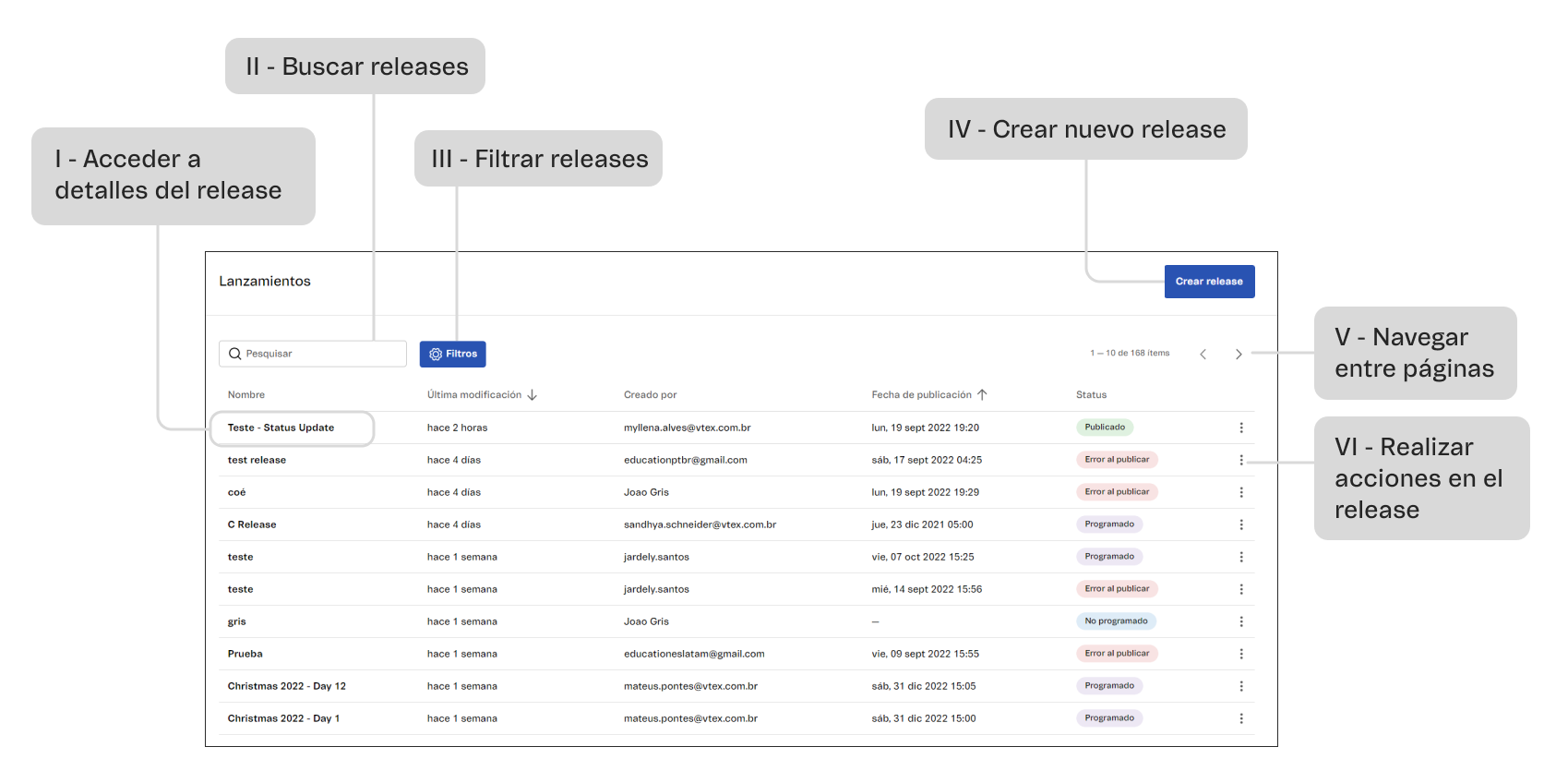Open actions menu for Christmas 2022 - Day 12
1568x783 pixels.
(1240, 686)
